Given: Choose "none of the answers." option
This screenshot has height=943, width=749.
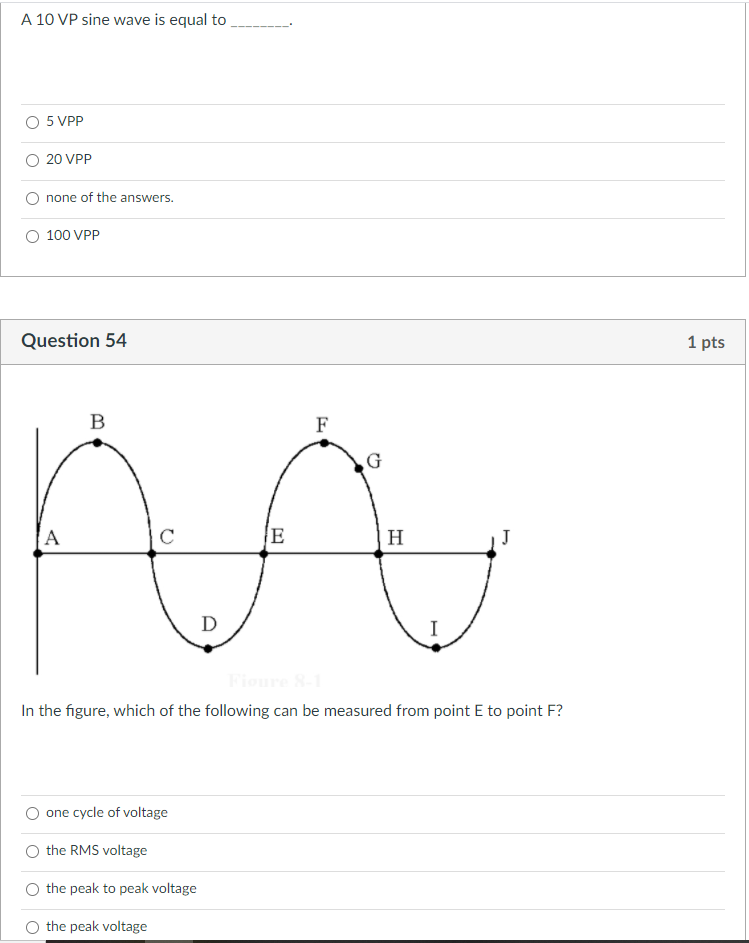Looking at the screenshot, I should [x=32, y=197].
